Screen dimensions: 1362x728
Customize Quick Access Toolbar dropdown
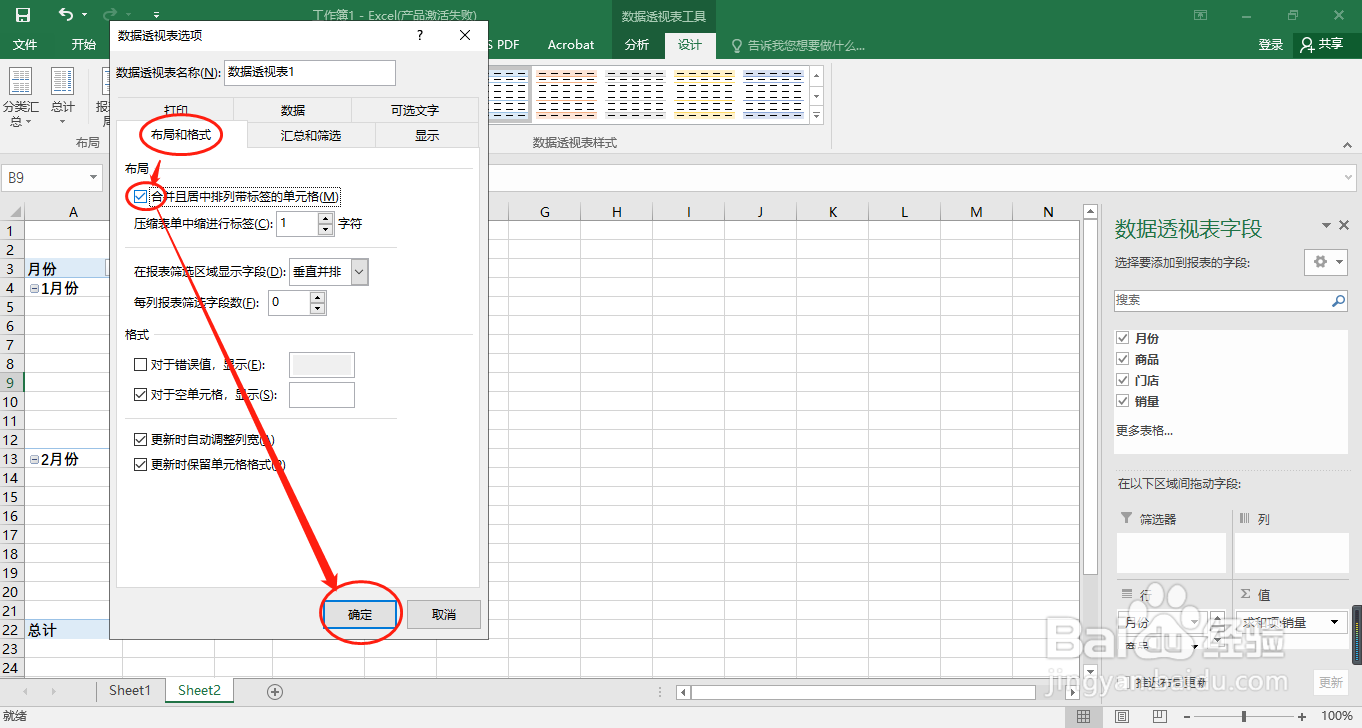157,15
